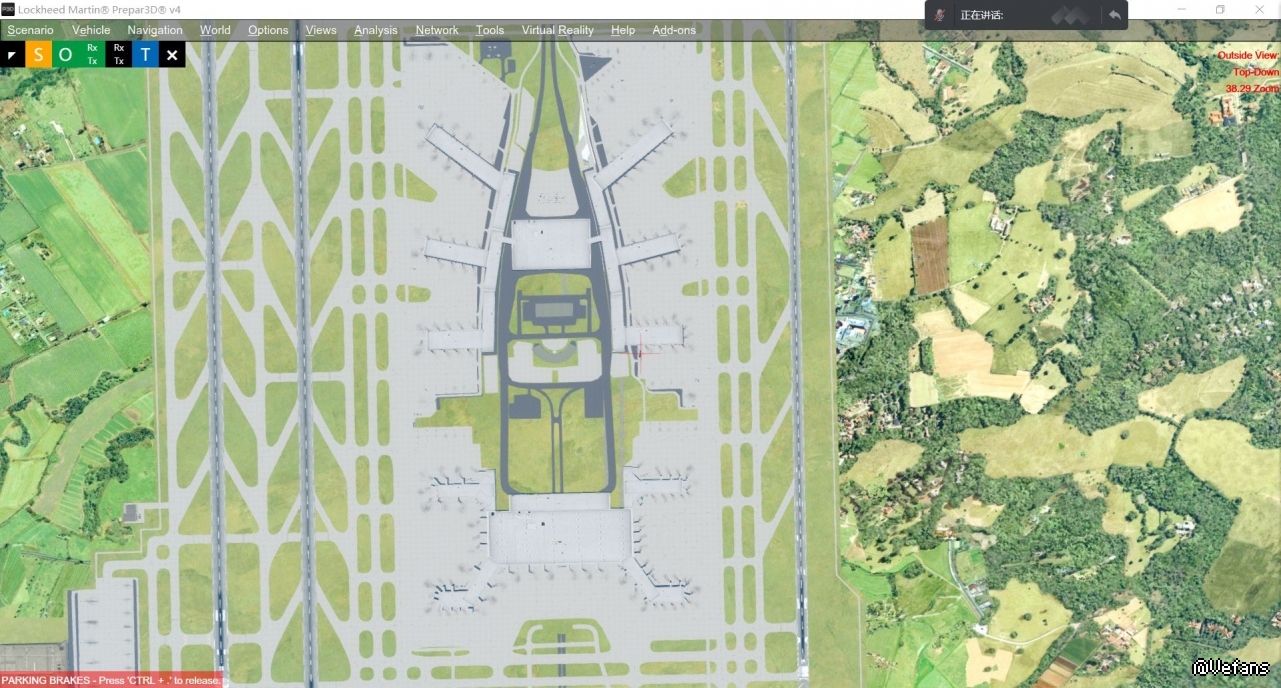Open the Vehicle menu

click(91, 30)
